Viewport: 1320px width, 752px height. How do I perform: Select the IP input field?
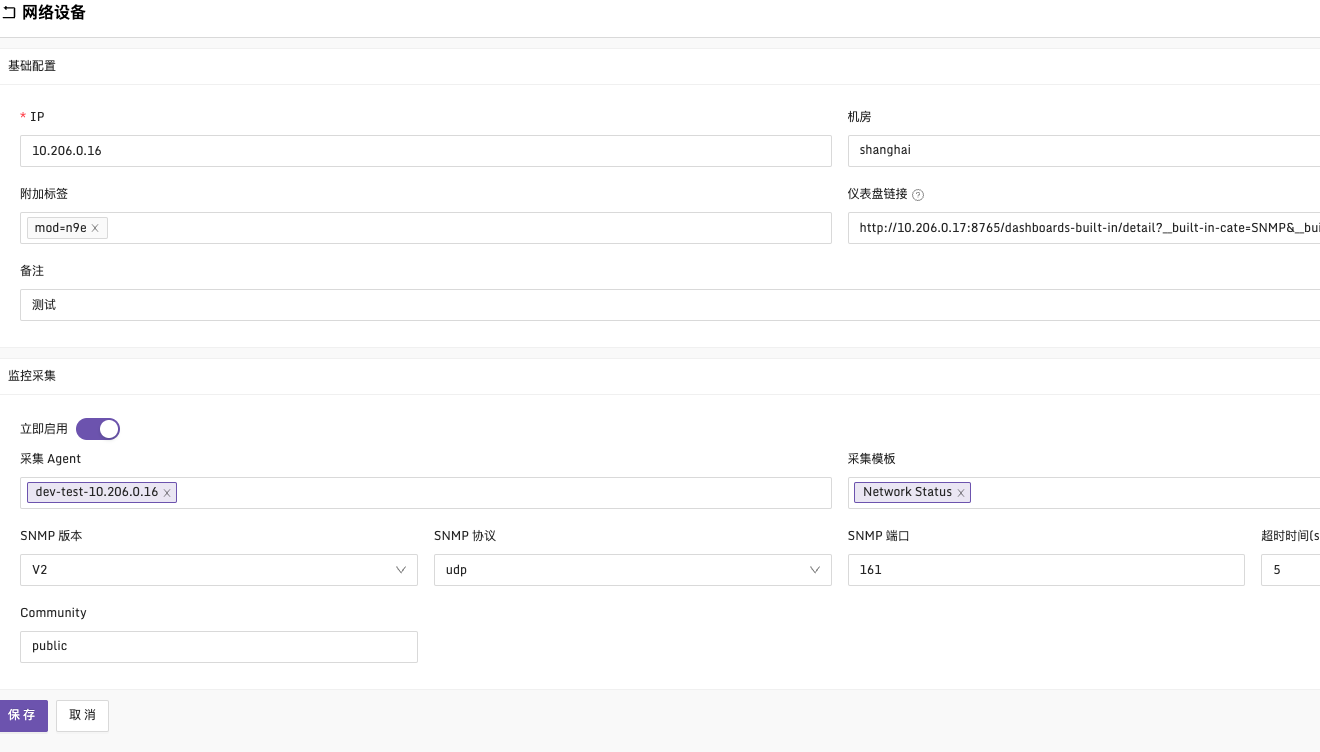[425, 150]
